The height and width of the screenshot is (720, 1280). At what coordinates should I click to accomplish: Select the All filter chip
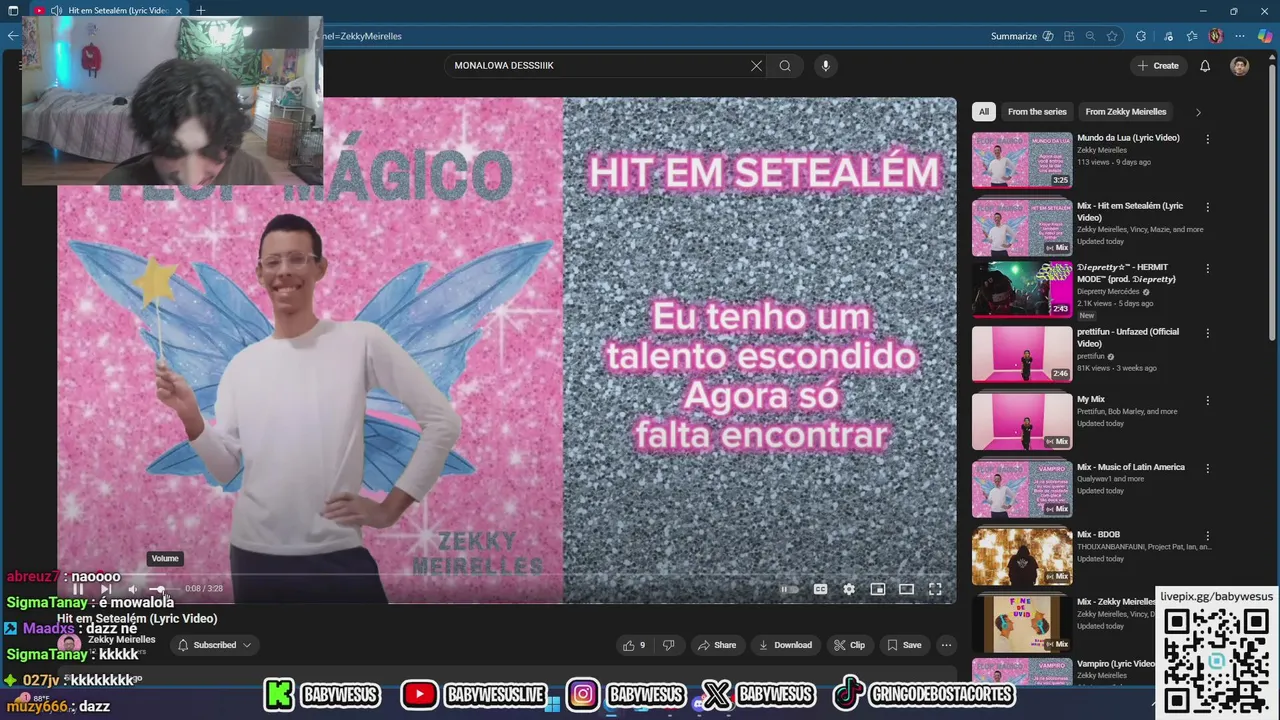coord(984,112)
